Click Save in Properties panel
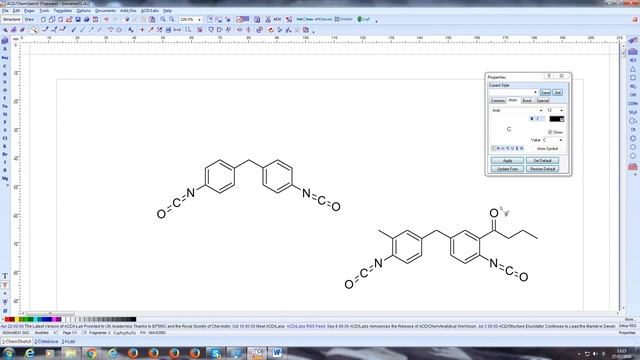Screen dimensions: 640x360 [x=545, y=93]
